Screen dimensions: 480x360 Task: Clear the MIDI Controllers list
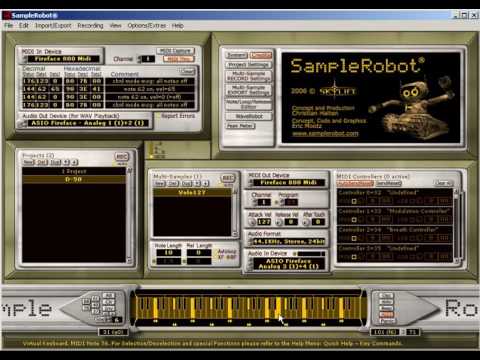444,183
